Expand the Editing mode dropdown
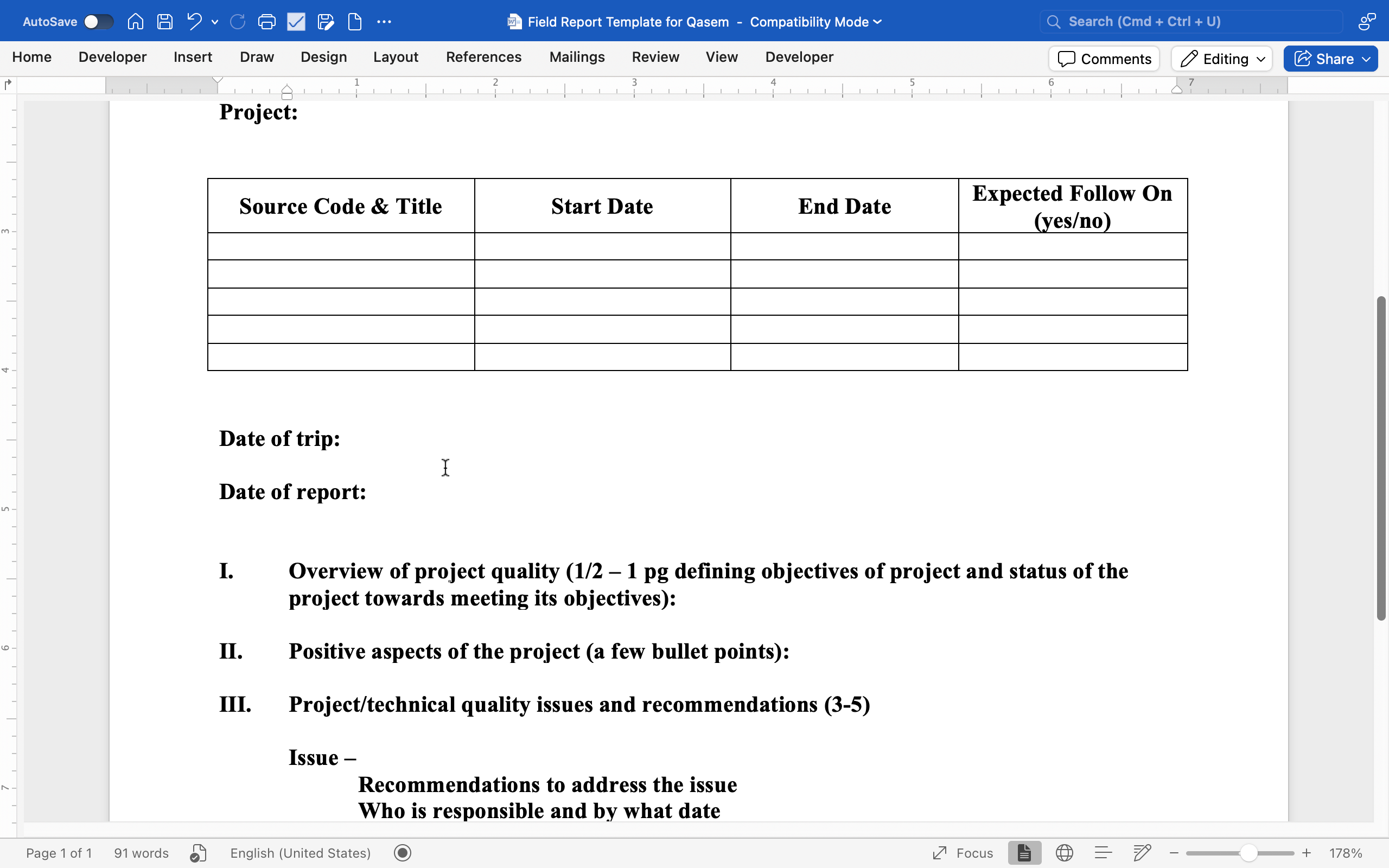The image size is (1389, 868). (x=1222, y=59)
